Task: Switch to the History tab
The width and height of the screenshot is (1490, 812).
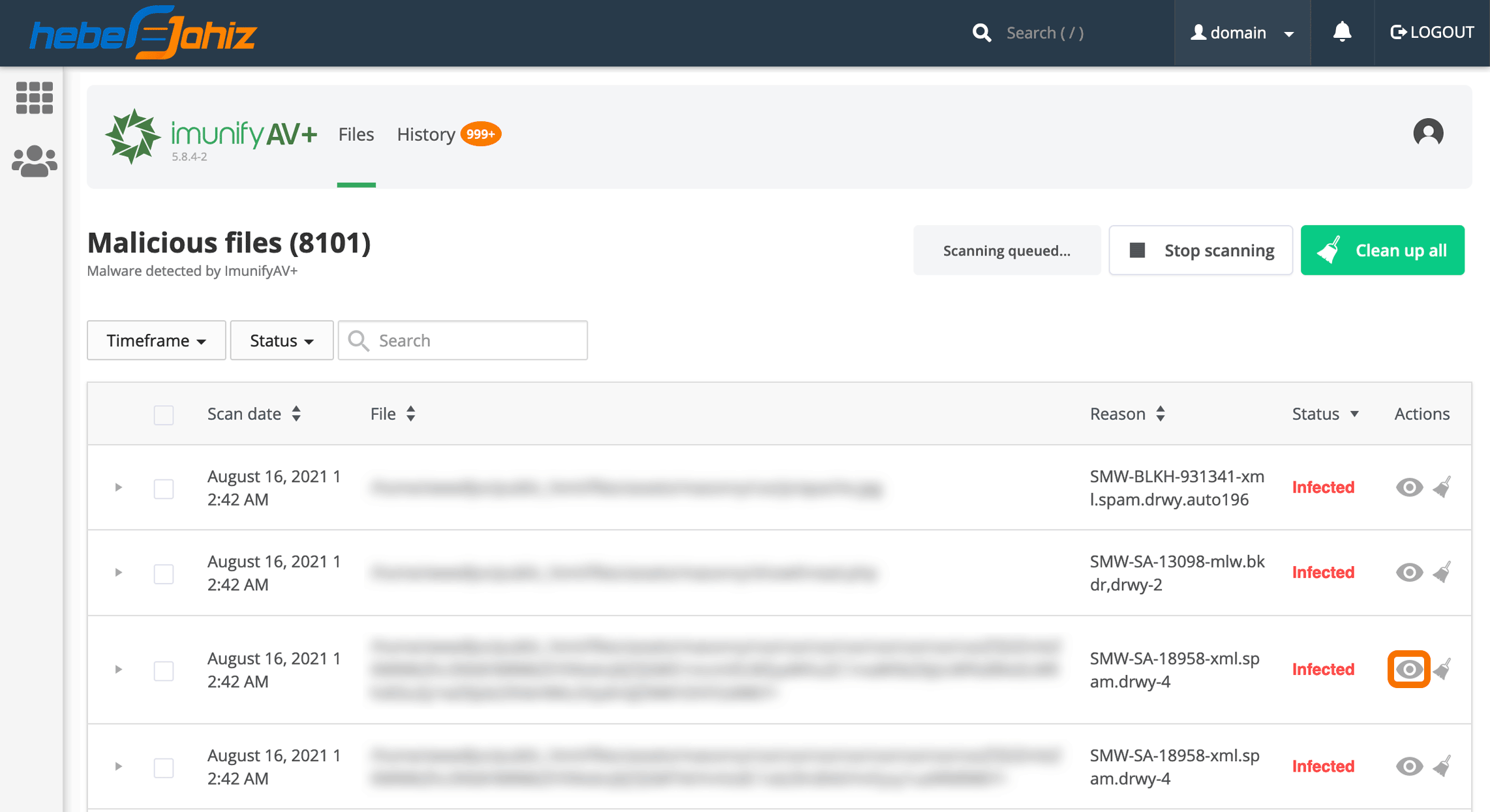Action: tap(425, 134)
